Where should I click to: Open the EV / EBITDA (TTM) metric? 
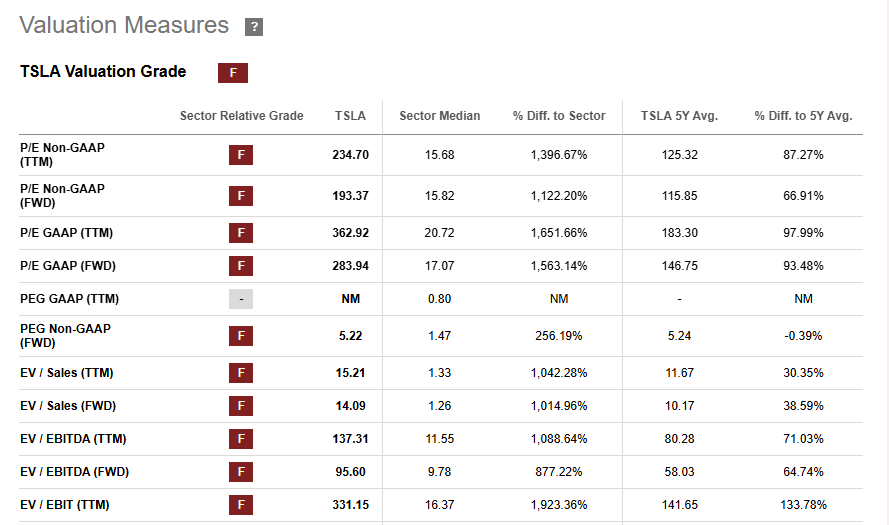73,439
